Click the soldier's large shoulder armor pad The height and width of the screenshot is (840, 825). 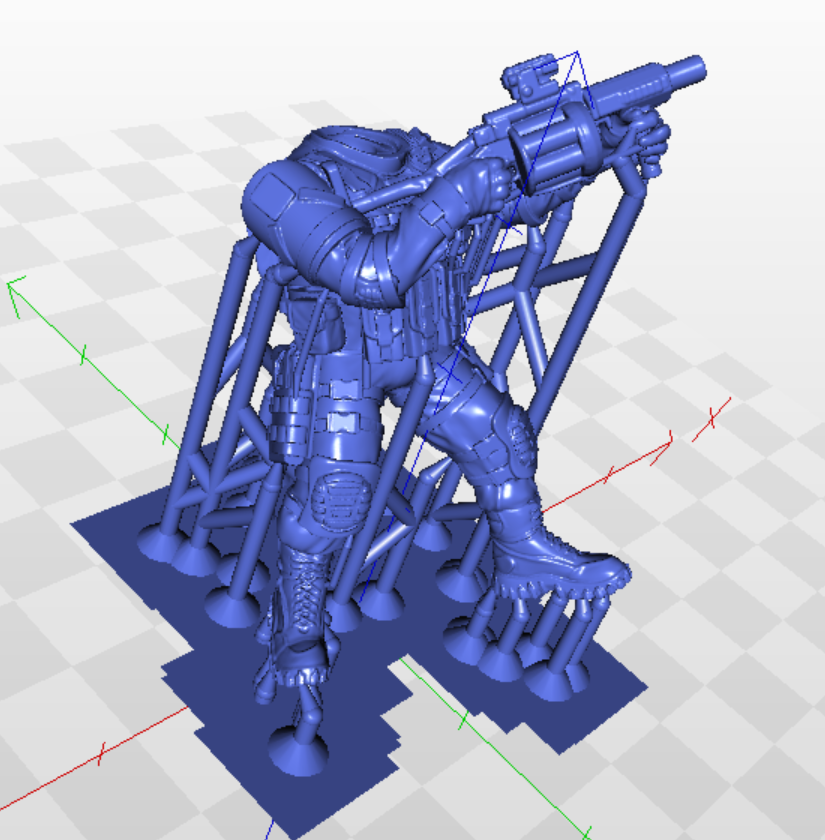274,197
